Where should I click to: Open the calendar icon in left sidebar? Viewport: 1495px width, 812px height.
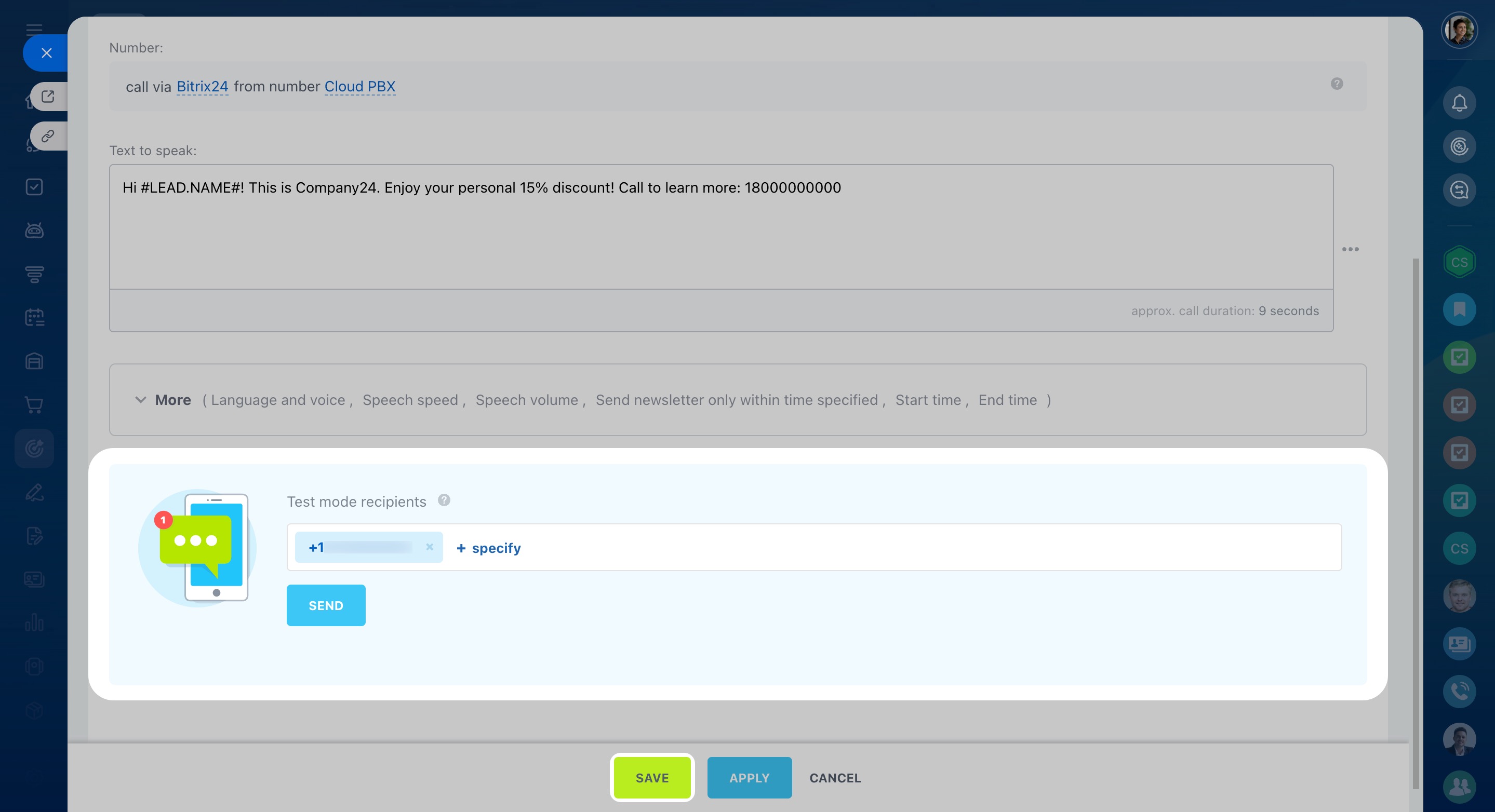(x=34, y=317)
